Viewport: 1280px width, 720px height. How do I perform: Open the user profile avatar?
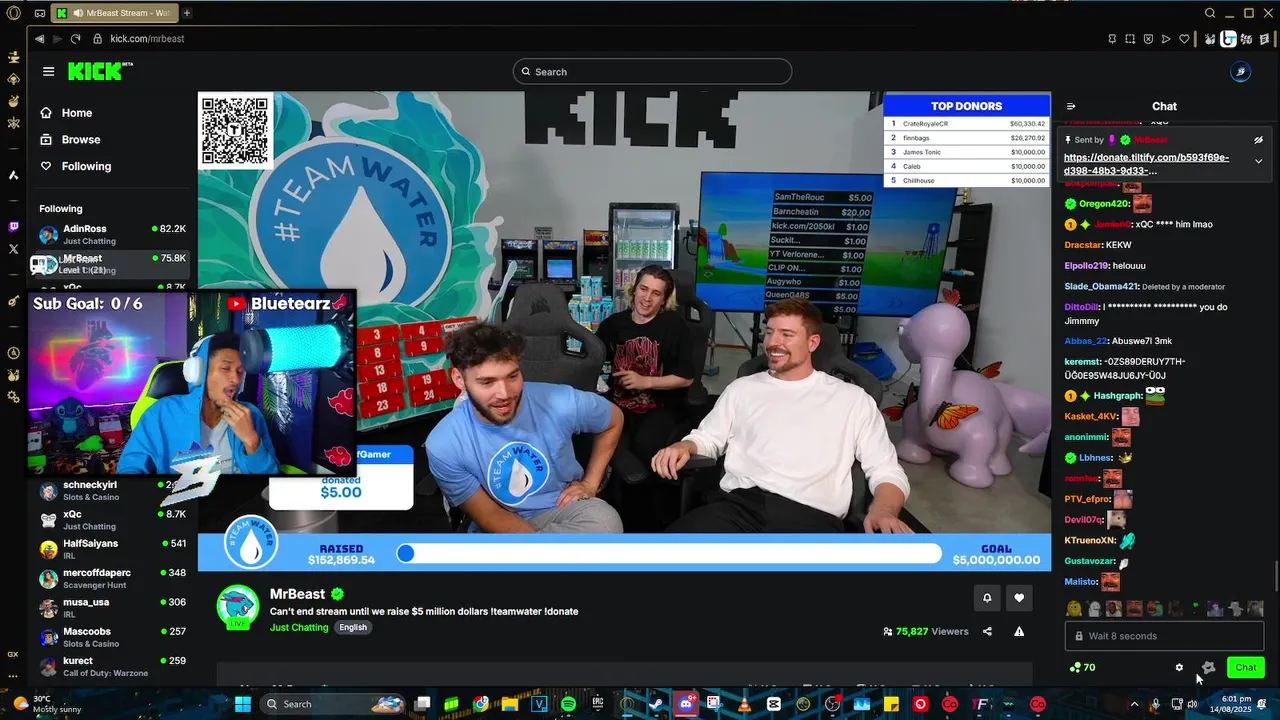tap(1241, 72)
